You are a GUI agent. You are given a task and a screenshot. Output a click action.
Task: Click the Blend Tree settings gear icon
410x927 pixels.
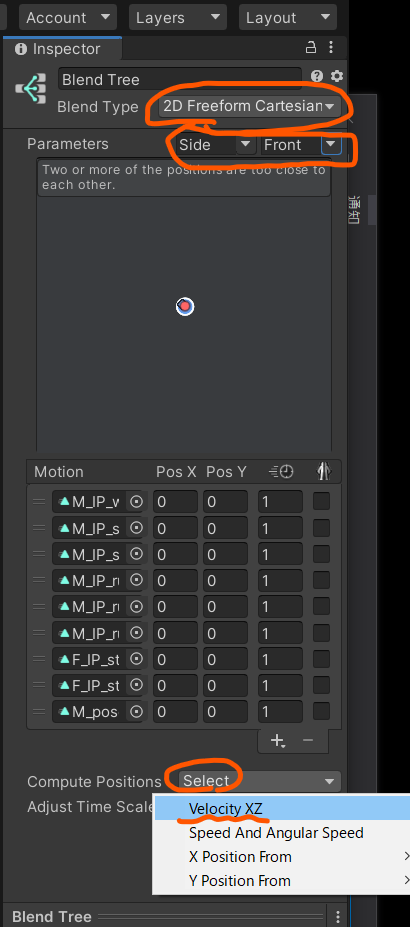point(337,76)
